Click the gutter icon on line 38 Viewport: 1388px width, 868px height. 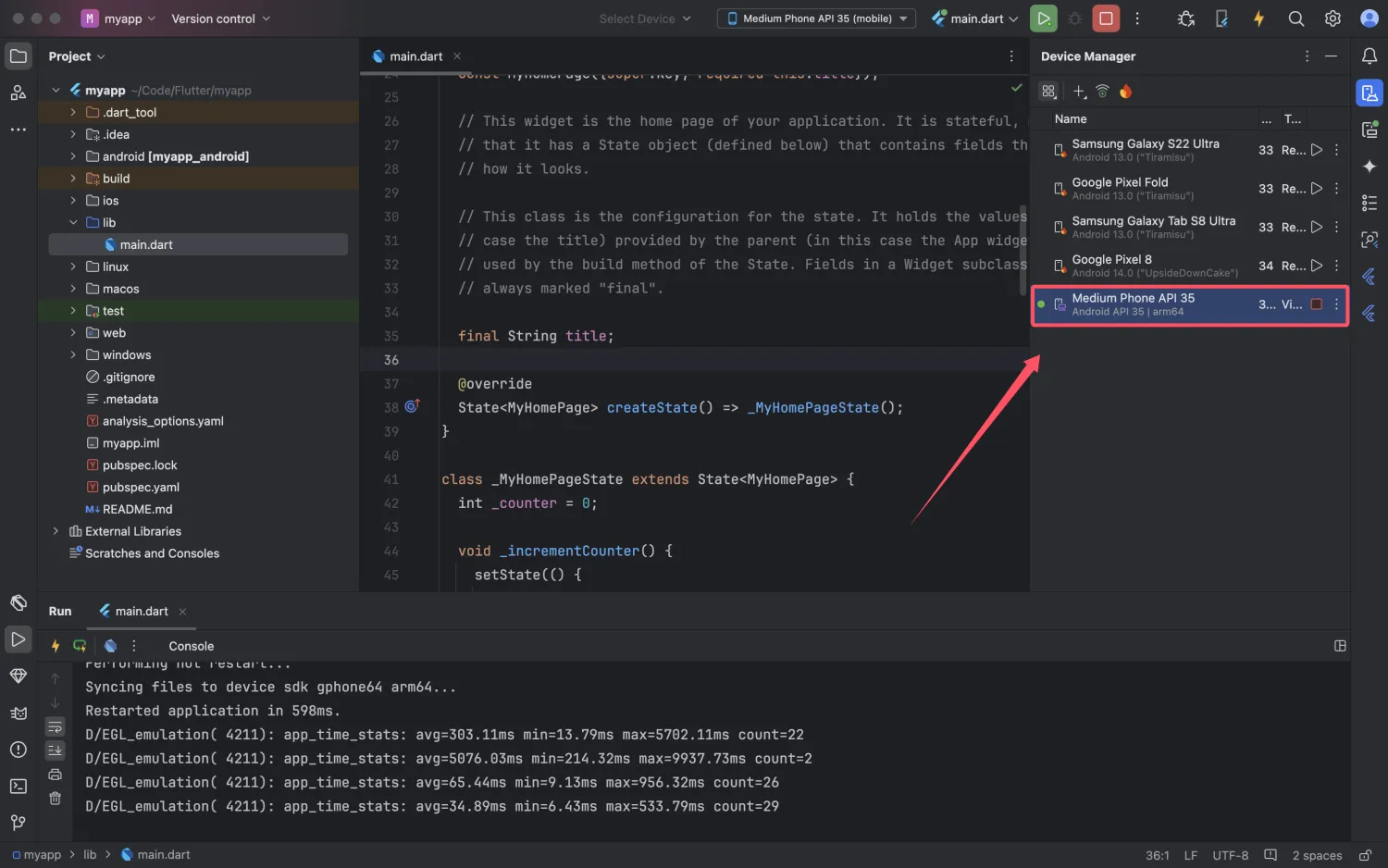pyautogui.click(x=412, y=406)
